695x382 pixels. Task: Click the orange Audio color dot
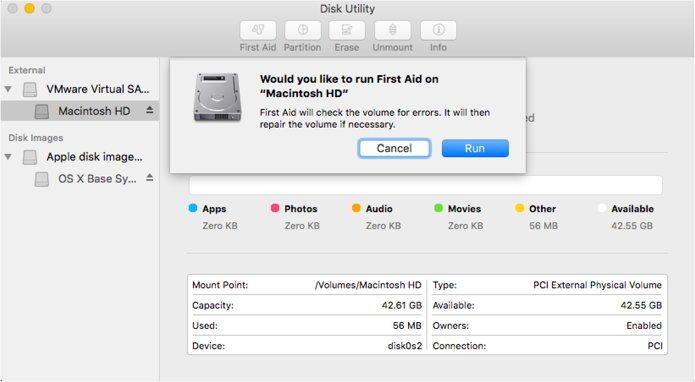coord(356,208)
